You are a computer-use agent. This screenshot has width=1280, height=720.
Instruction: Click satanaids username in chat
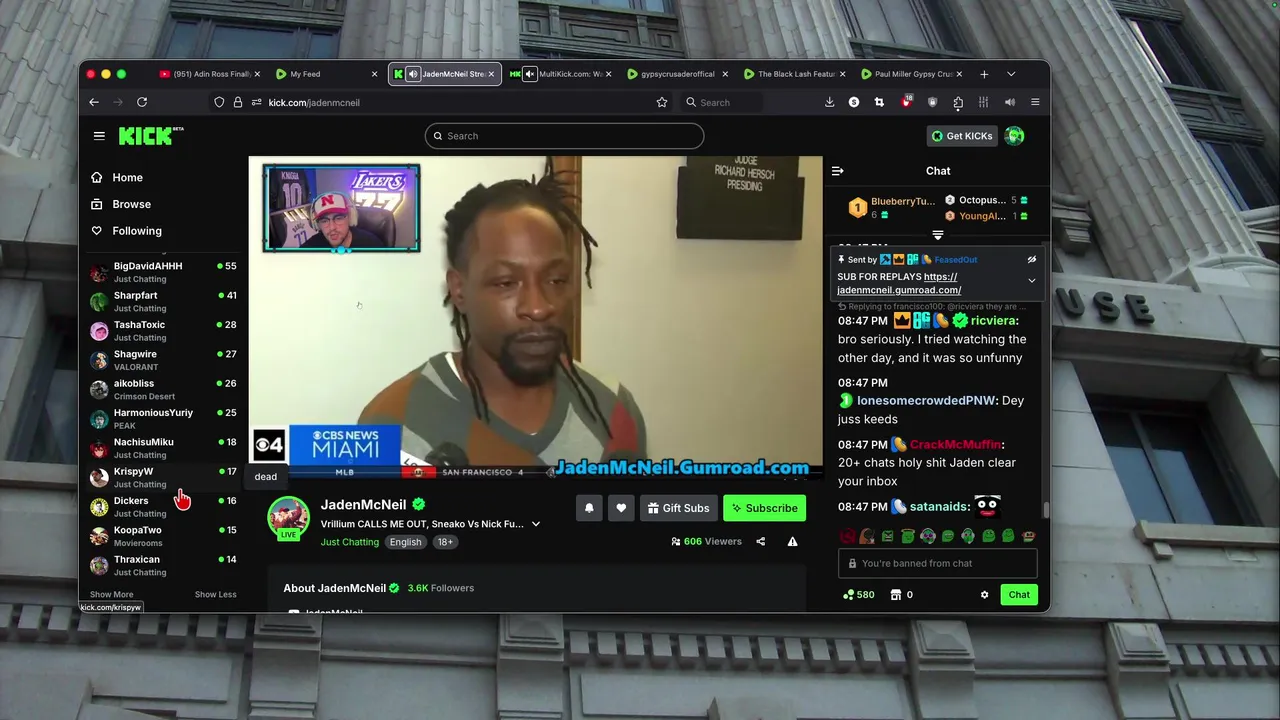coord(939,507)
